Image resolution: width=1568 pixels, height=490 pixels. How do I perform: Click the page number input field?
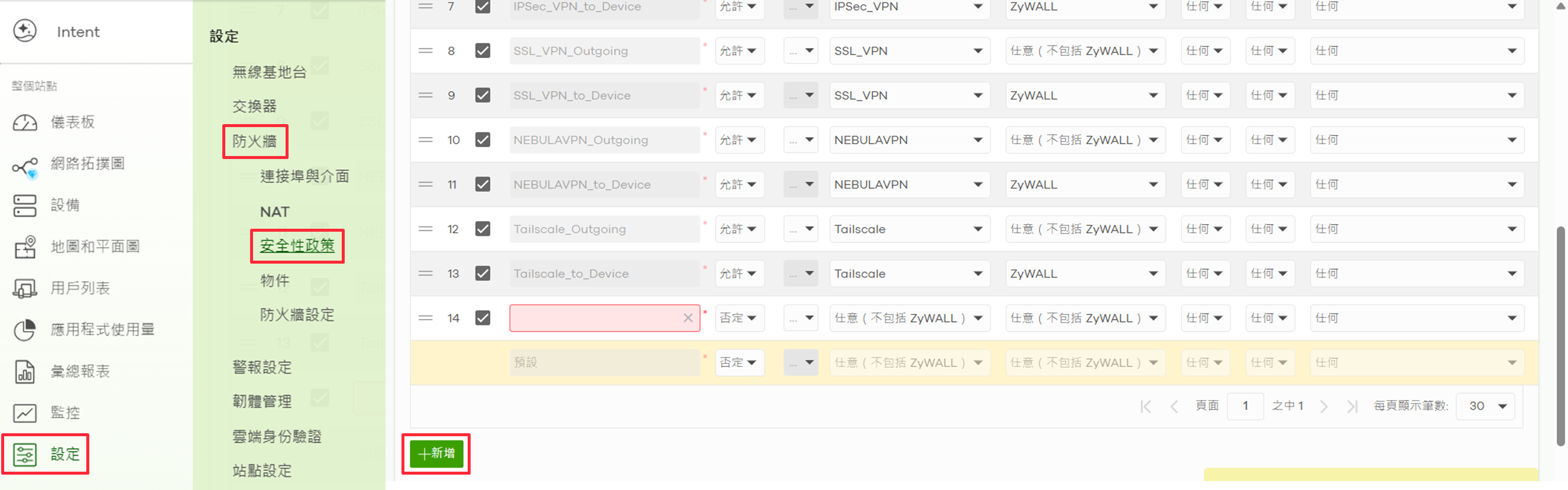click(1245, 406)
